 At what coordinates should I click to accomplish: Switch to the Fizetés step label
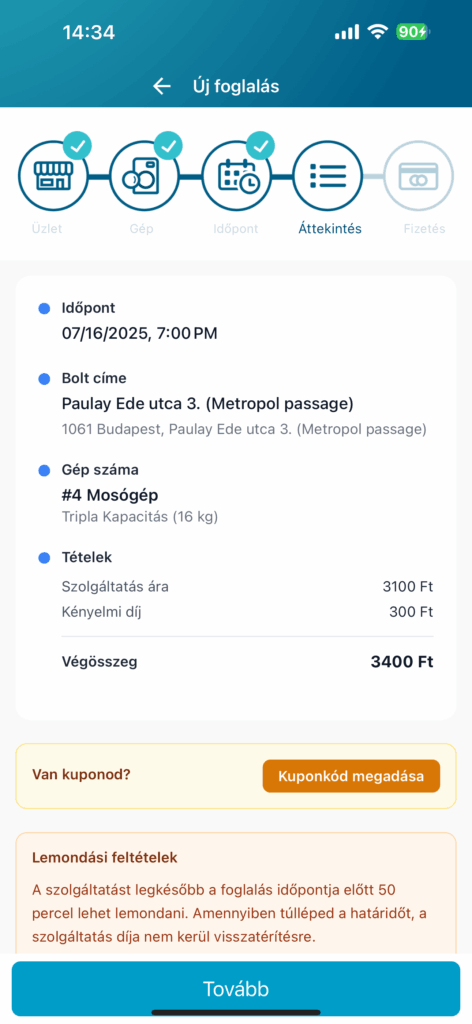pos(423,229)
